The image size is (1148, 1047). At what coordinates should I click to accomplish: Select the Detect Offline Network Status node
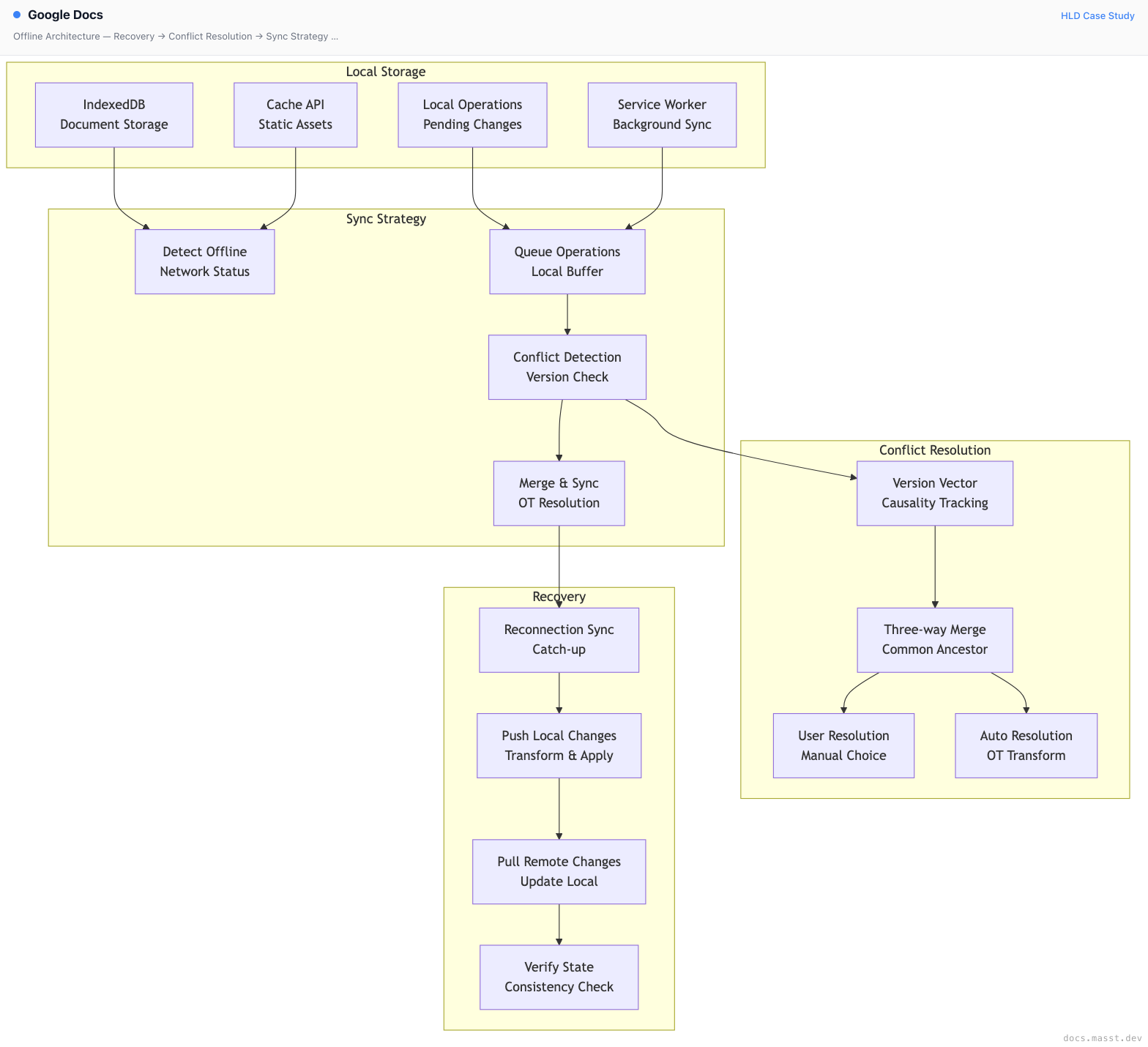coord(205,262)
